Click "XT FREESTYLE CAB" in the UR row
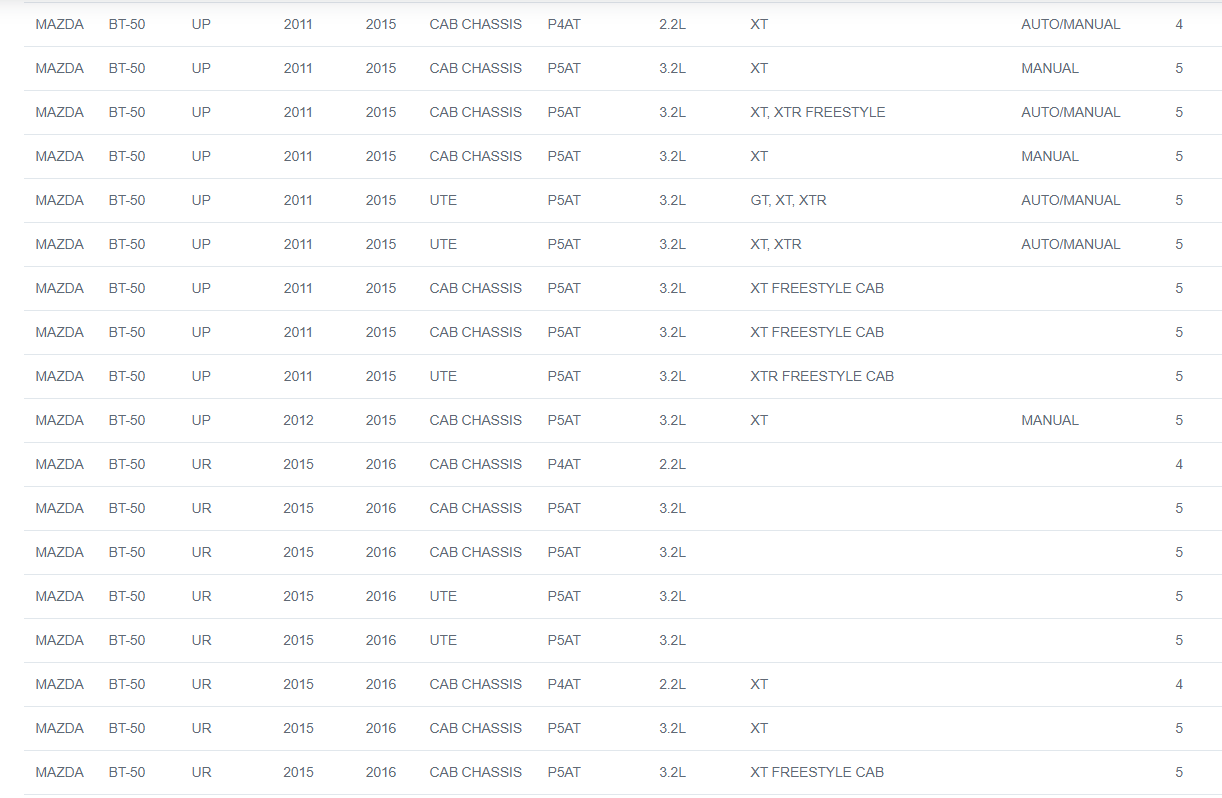Screen dimensions: 1222x798 pyautogui.click(x=817, y=772)
